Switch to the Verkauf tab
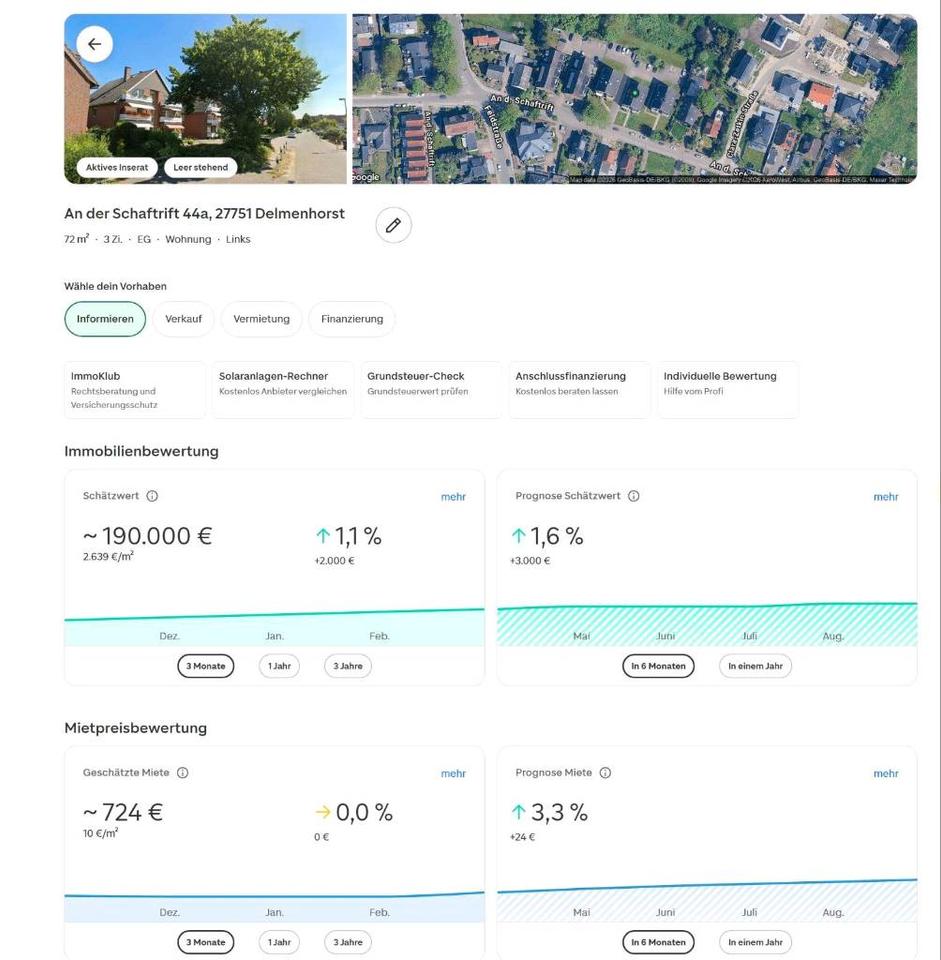Viewport: 941px width, 960px height. coord(183,319)
